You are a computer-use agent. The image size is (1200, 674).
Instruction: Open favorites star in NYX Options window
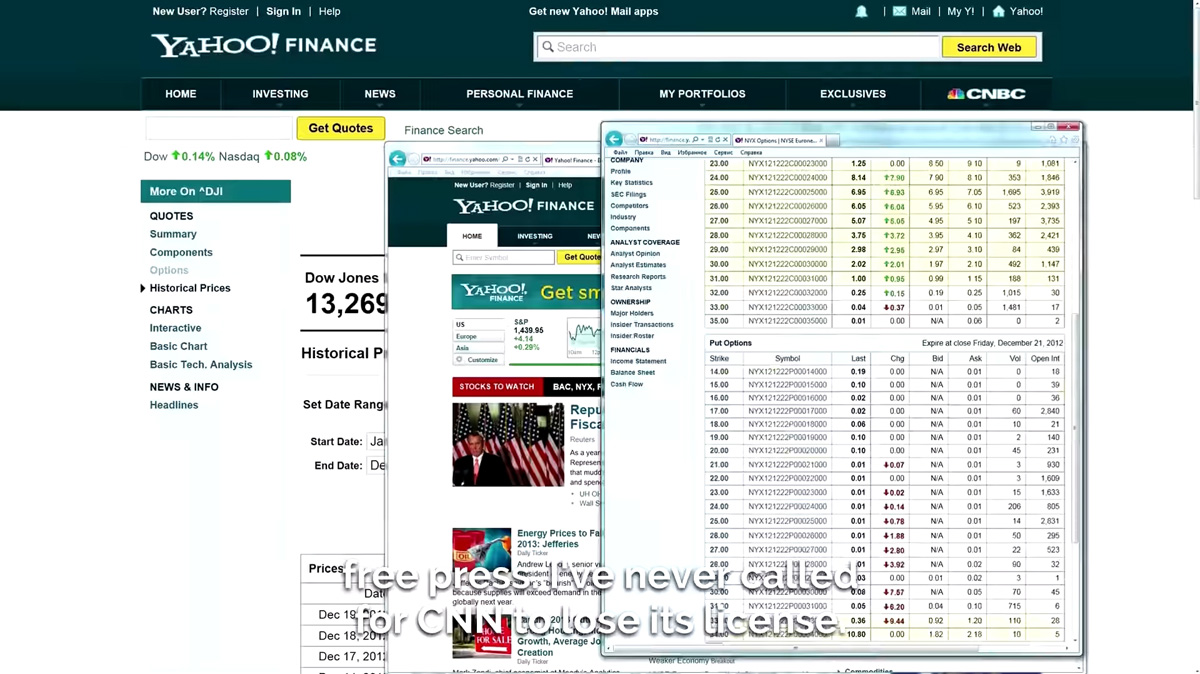[1063, 140]
